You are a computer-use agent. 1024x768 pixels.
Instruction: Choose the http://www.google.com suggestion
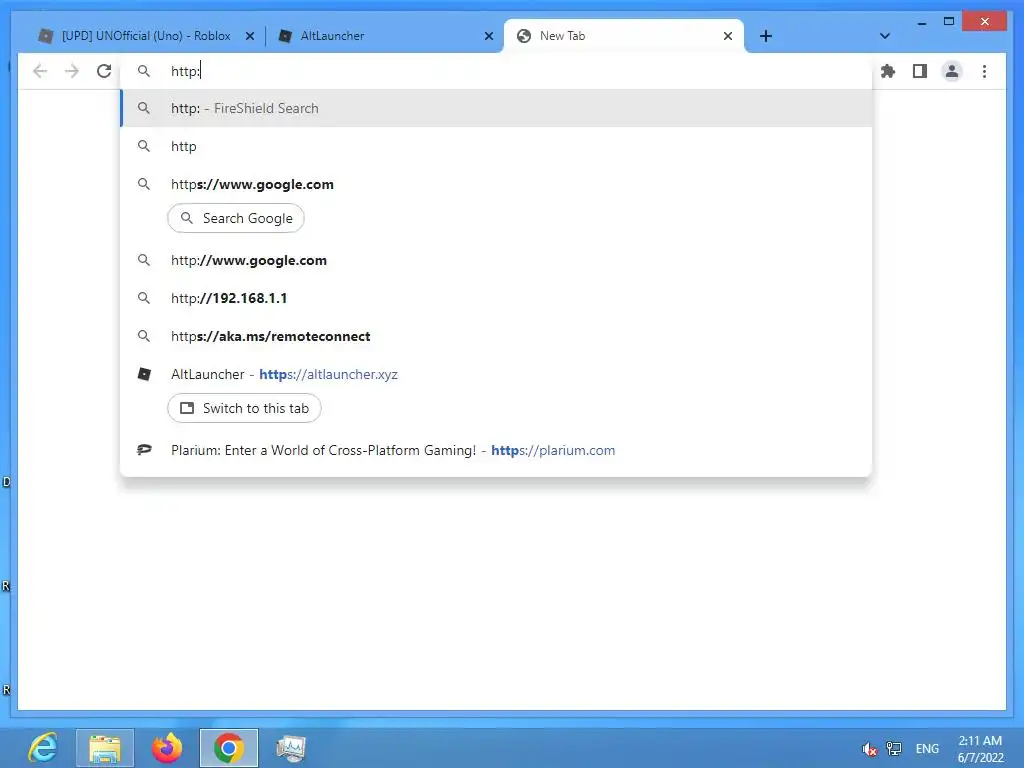pyautogui.click(x=496, y=260)
